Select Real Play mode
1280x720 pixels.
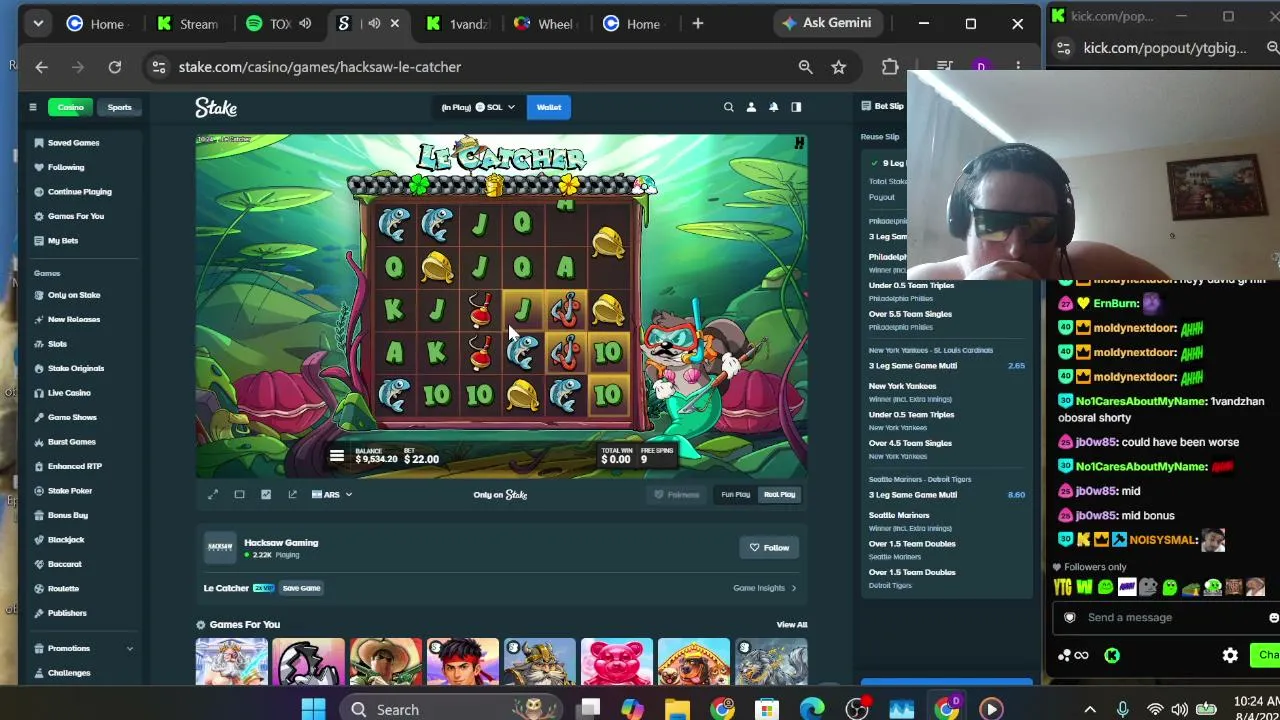point(779,494)
